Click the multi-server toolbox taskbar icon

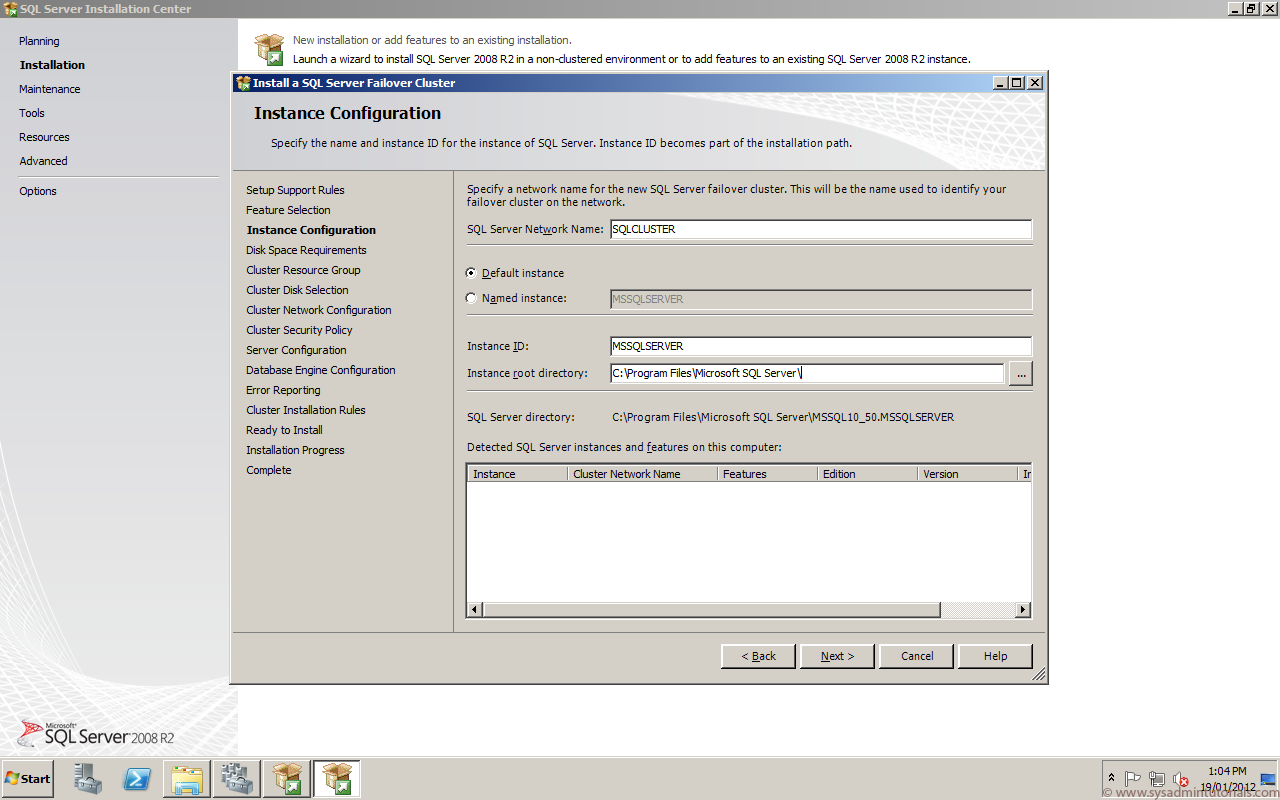tap(237, 779)
